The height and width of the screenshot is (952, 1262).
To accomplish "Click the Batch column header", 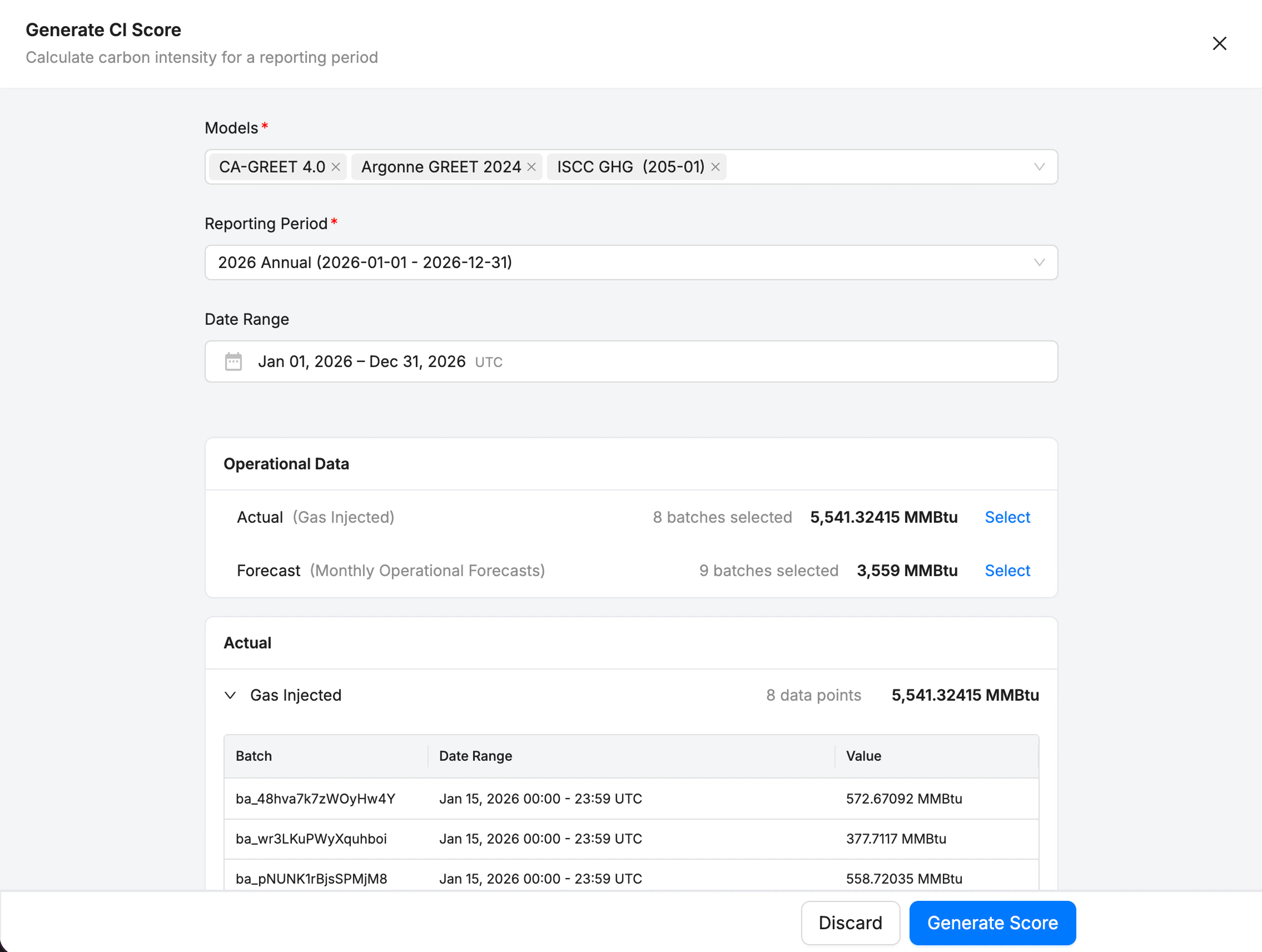I will [254, 756].
